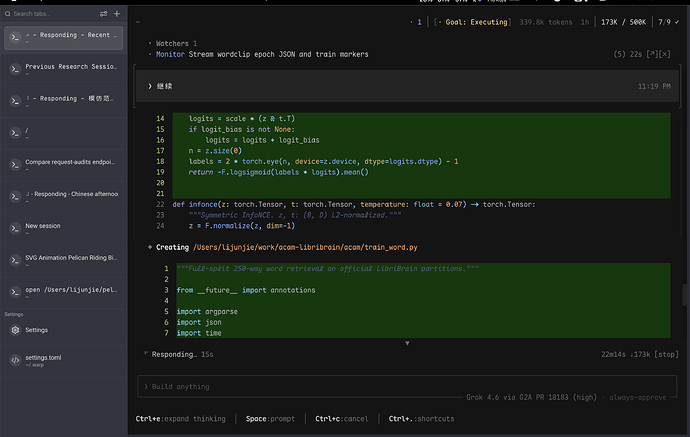
Task: Open the Compare request-audits endpoint tab
Action: point(63,165)
